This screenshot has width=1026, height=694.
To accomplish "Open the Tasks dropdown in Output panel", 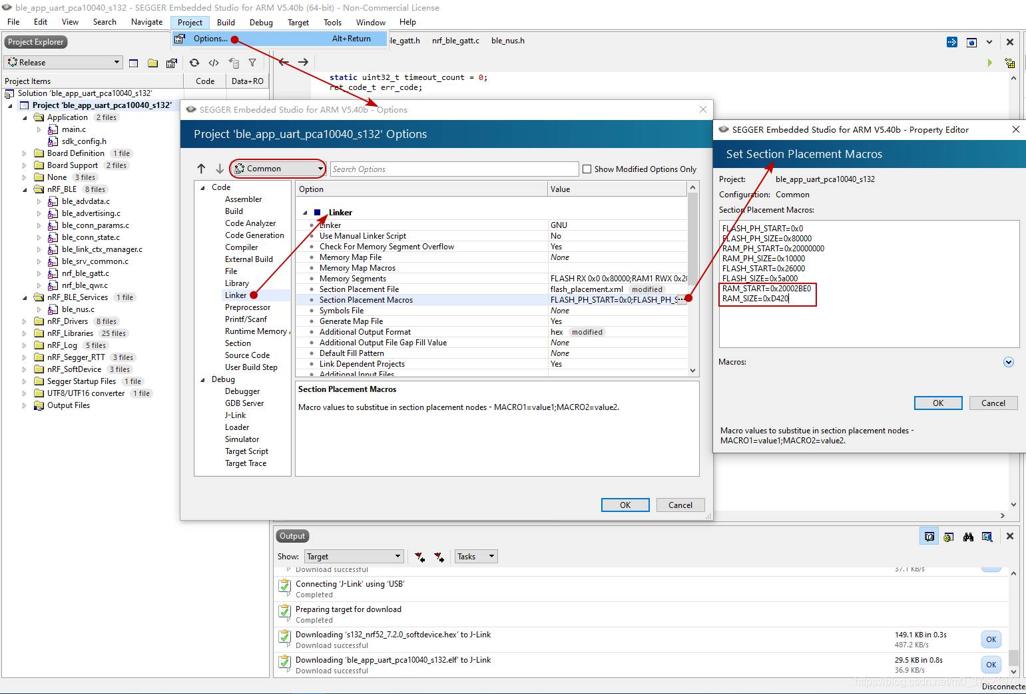I will click(476, 557).
